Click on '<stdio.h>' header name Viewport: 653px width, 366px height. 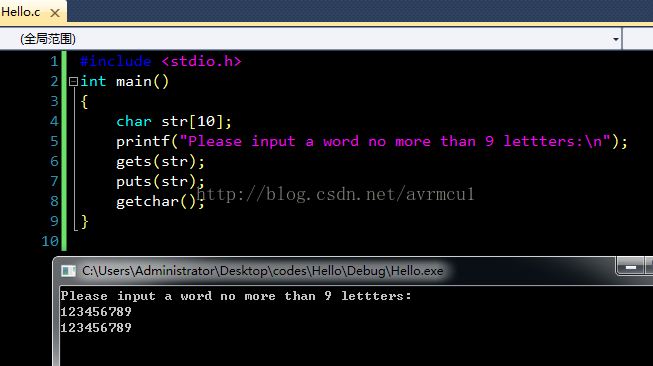(201, 62)
